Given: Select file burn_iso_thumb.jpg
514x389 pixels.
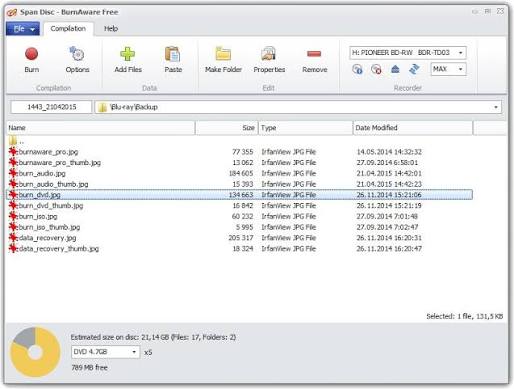Looking at the screenshot, I should (x=49, y=227).
